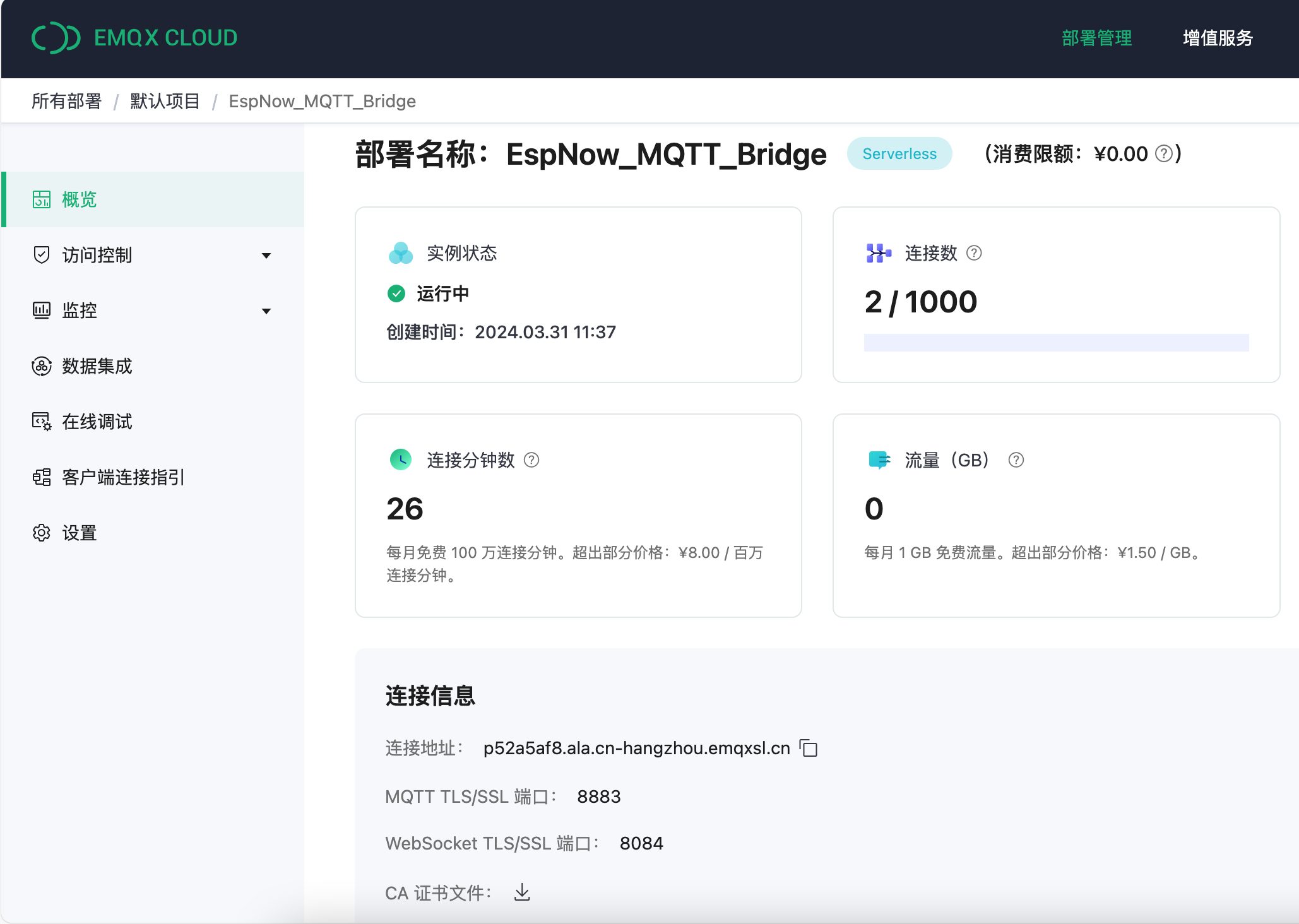This screenshot has width=1299, height=924.
Task: Open the 增值服务 navigation tab
Action: point(1218,38)
